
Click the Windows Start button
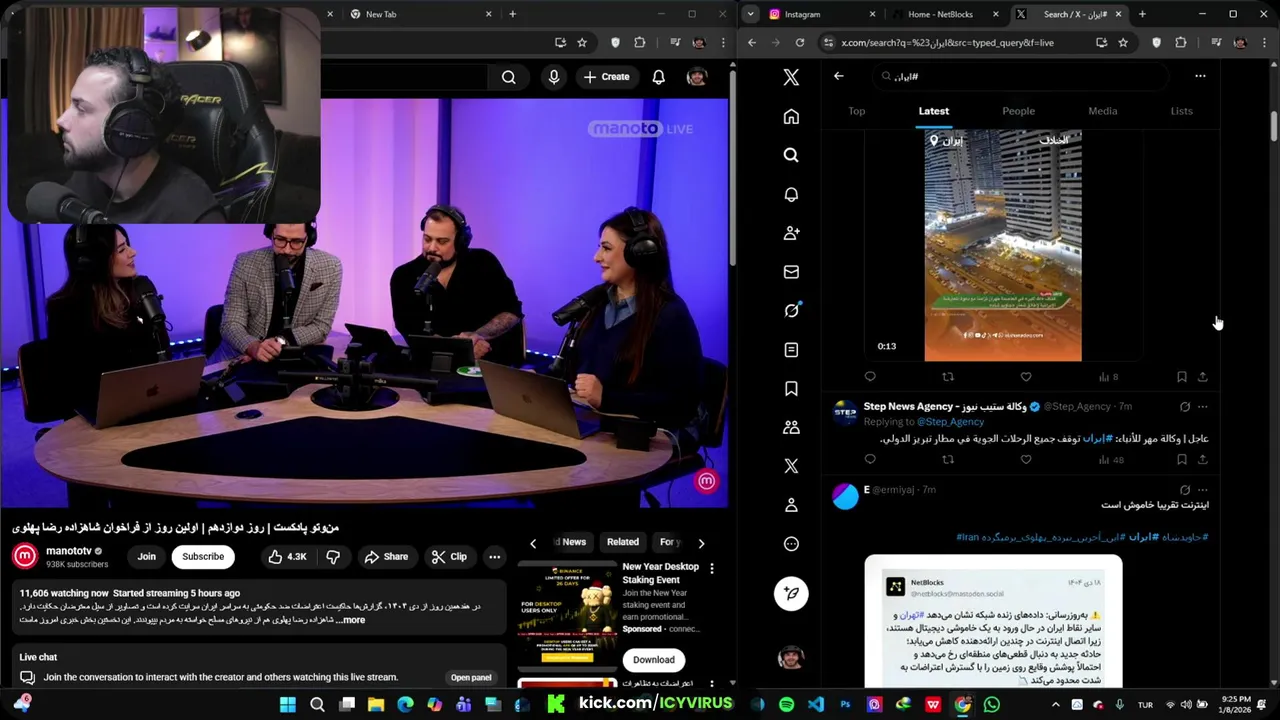[x=288, y=705]
